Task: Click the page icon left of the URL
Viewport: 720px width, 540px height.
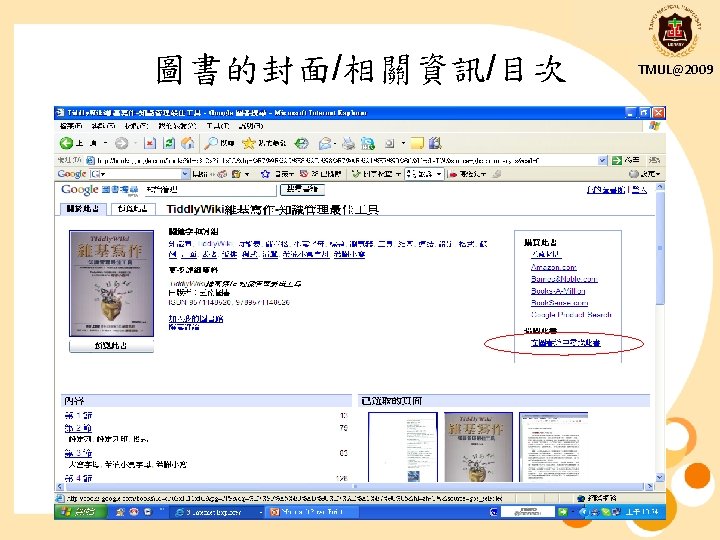Action: [x=90, y=160]
